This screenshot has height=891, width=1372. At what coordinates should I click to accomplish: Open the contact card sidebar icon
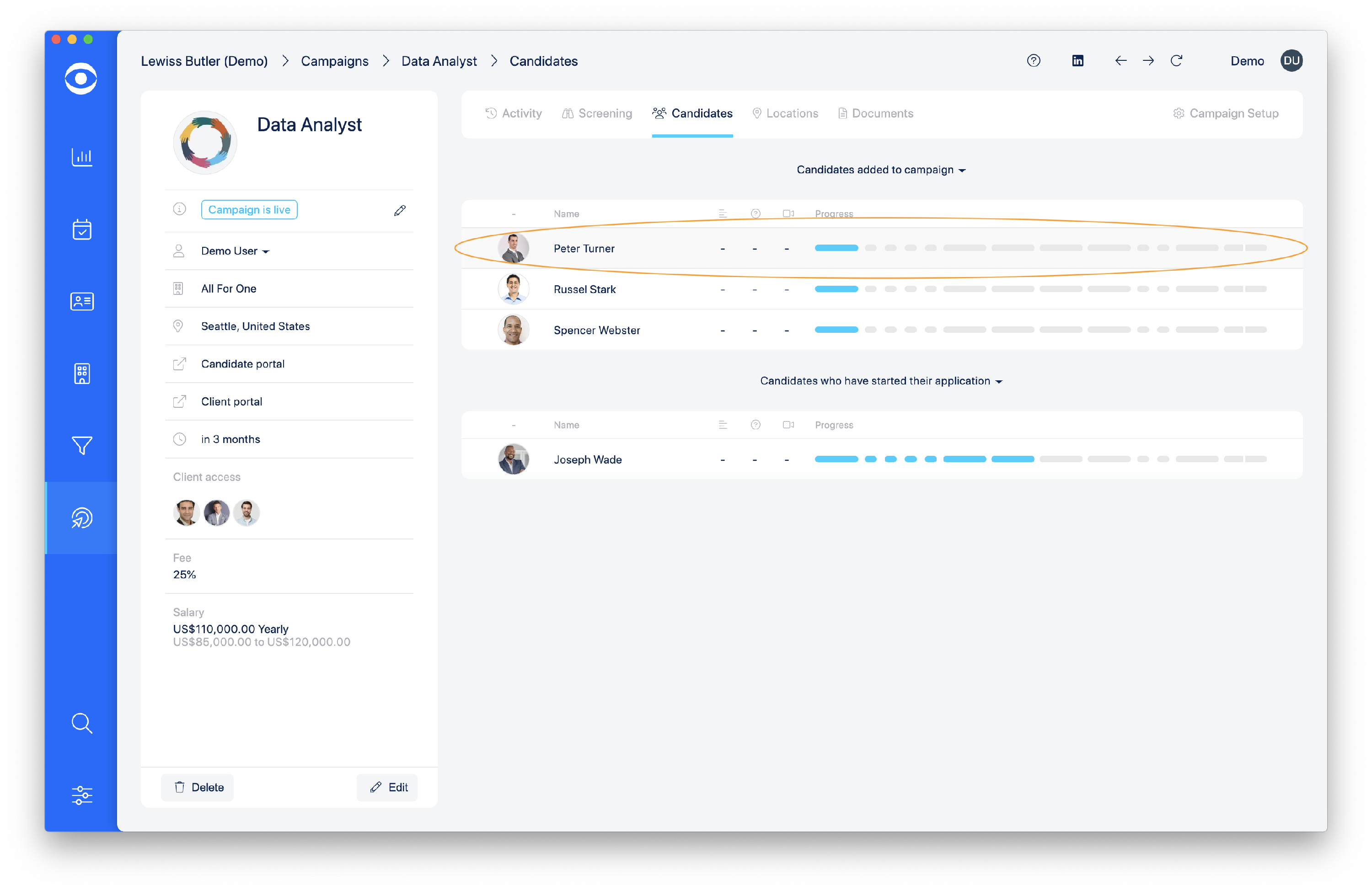[x=81, y=301]
